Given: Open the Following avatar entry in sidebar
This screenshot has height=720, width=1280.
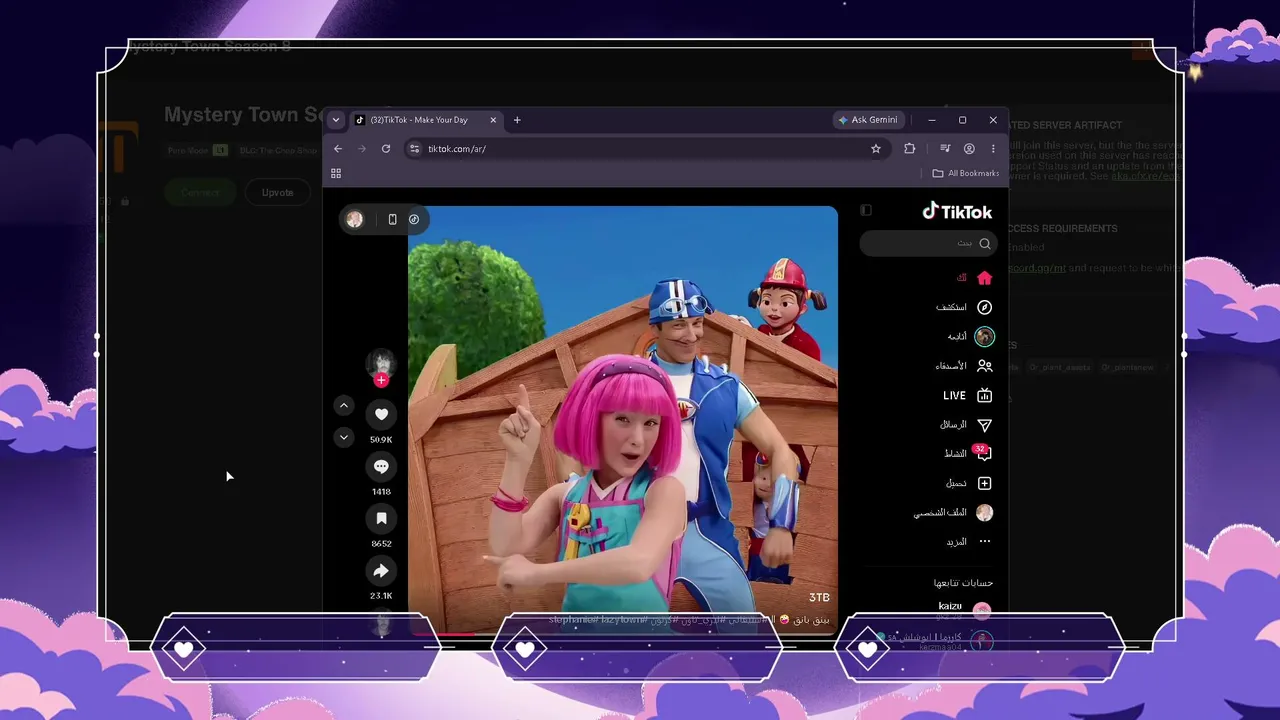Looking at the screenshot, I should click(x=984, y=337).
